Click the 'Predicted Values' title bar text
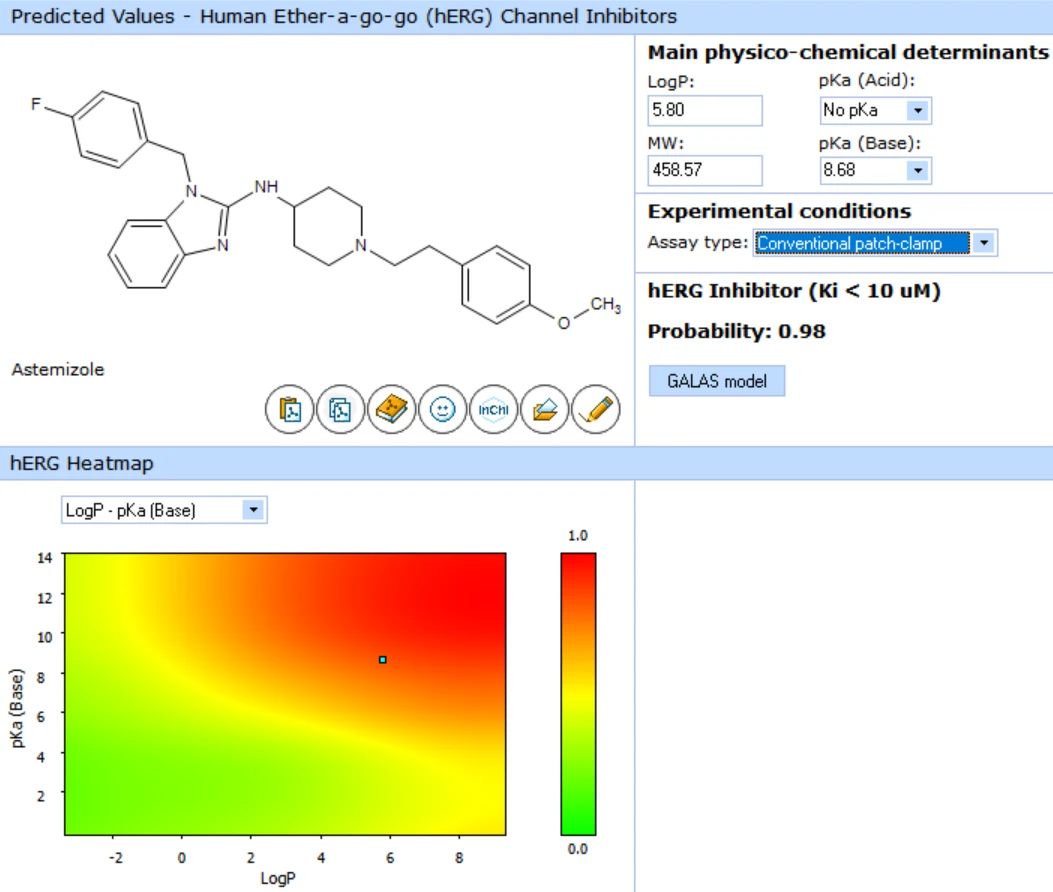The image size is (1053, 892). coord(344,16)
